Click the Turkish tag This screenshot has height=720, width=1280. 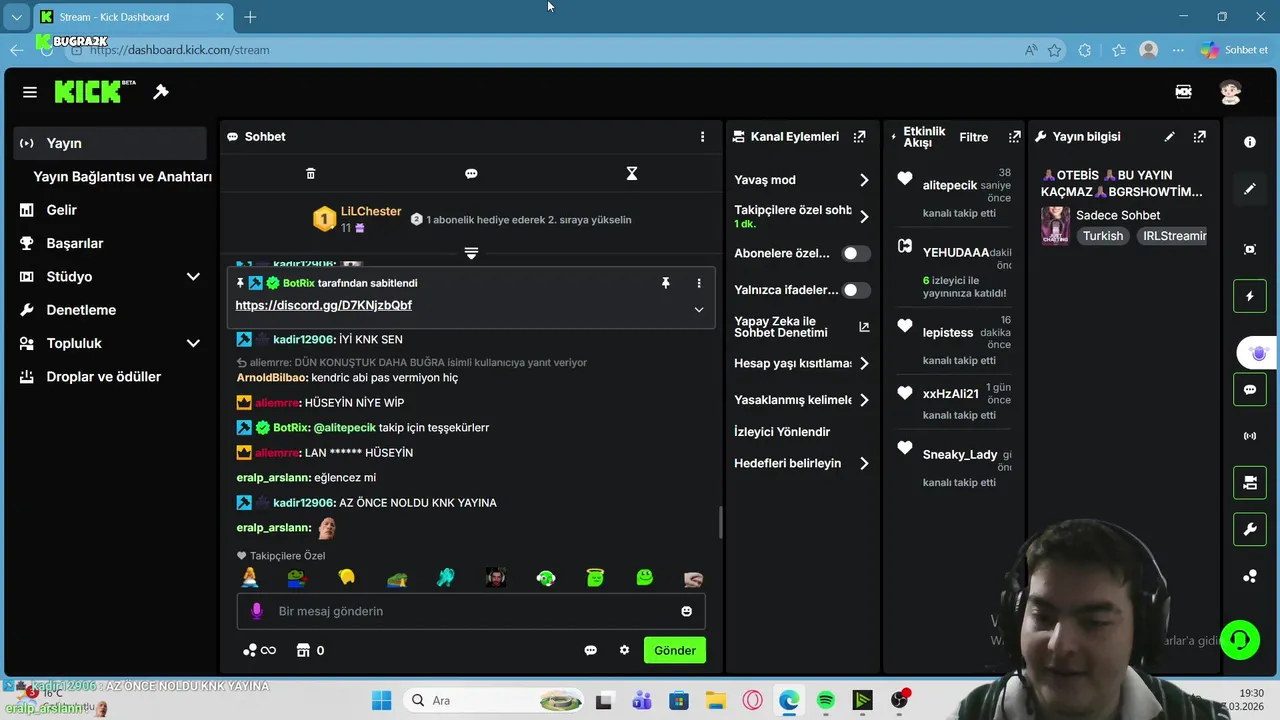[1103, 236]
